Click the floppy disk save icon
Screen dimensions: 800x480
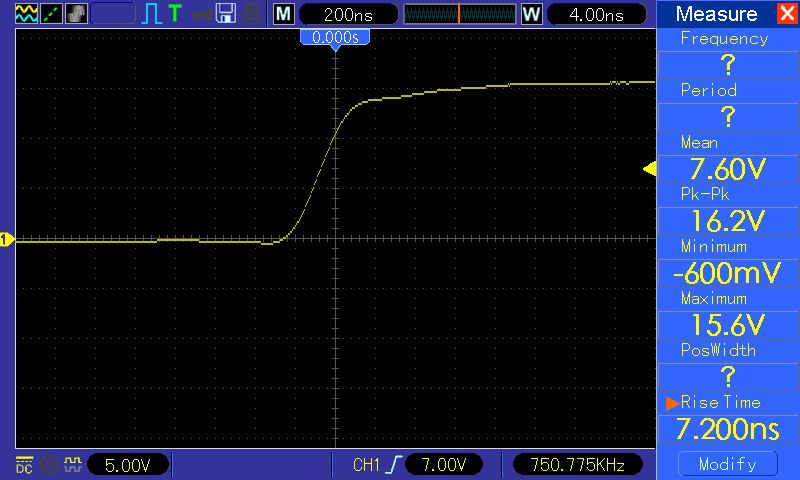tap(226, 13)
